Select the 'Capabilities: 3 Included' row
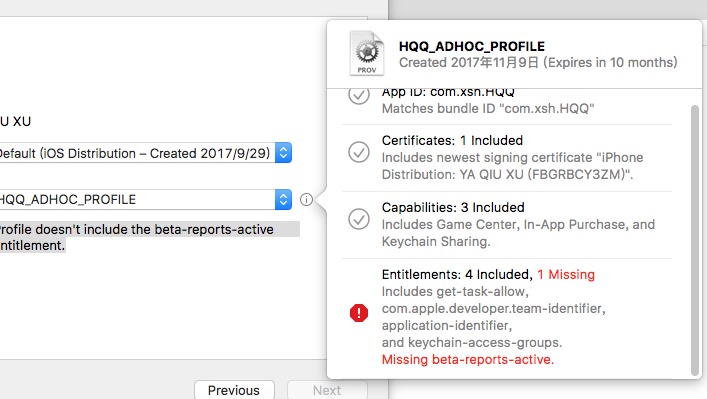This screenshot has width=707, height=399. click(507, 225)
